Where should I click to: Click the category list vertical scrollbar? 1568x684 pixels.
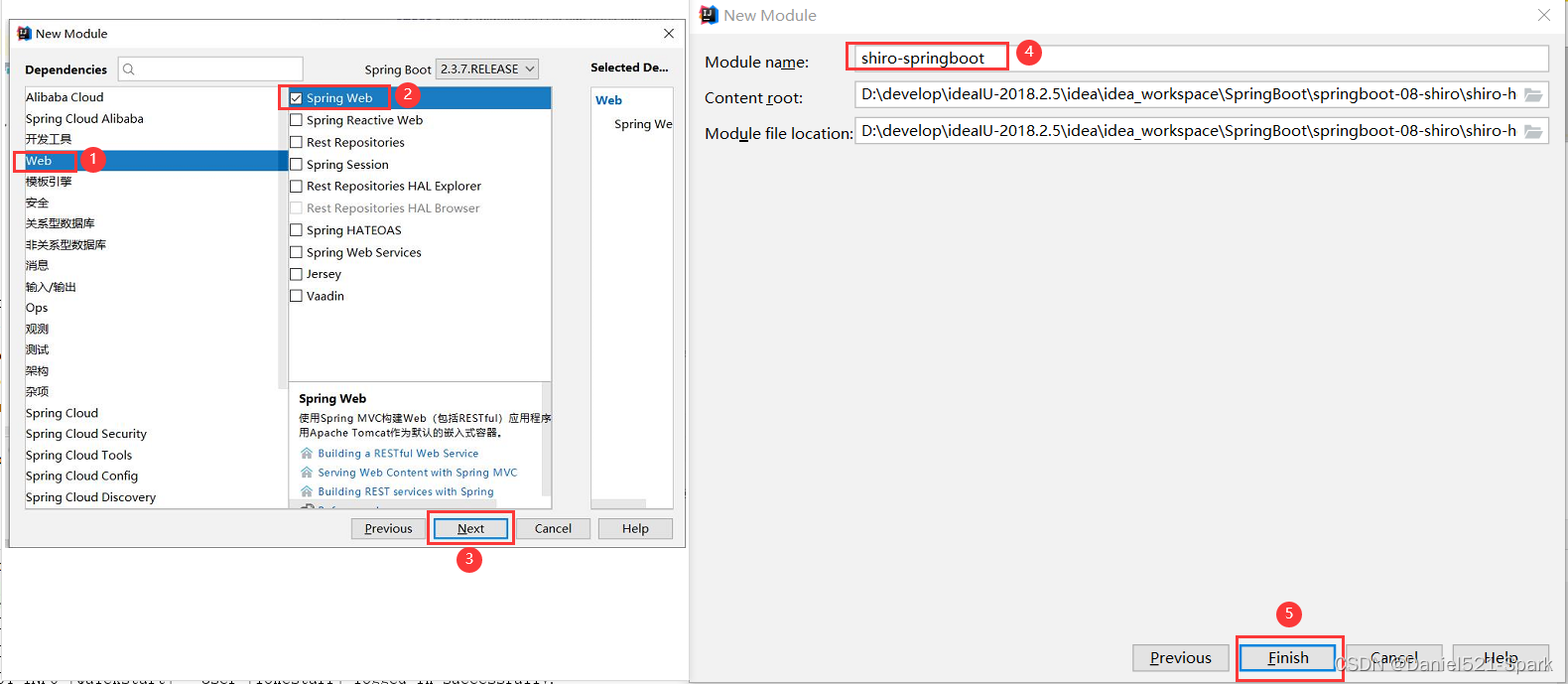[283, 238]
